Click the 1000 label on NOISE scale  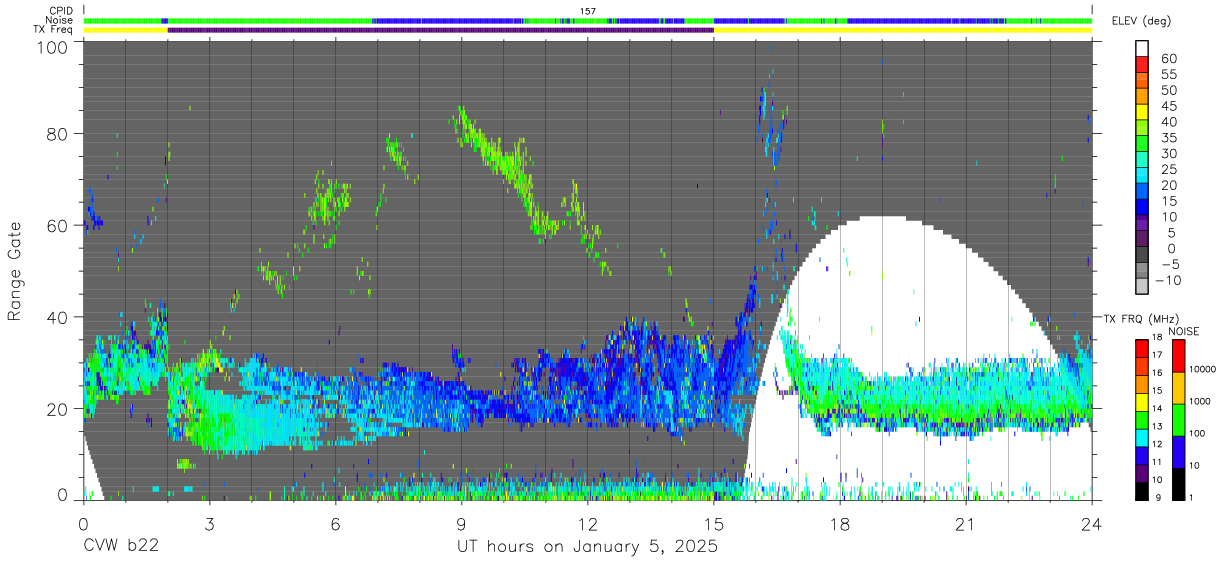tap(1201, 401)
